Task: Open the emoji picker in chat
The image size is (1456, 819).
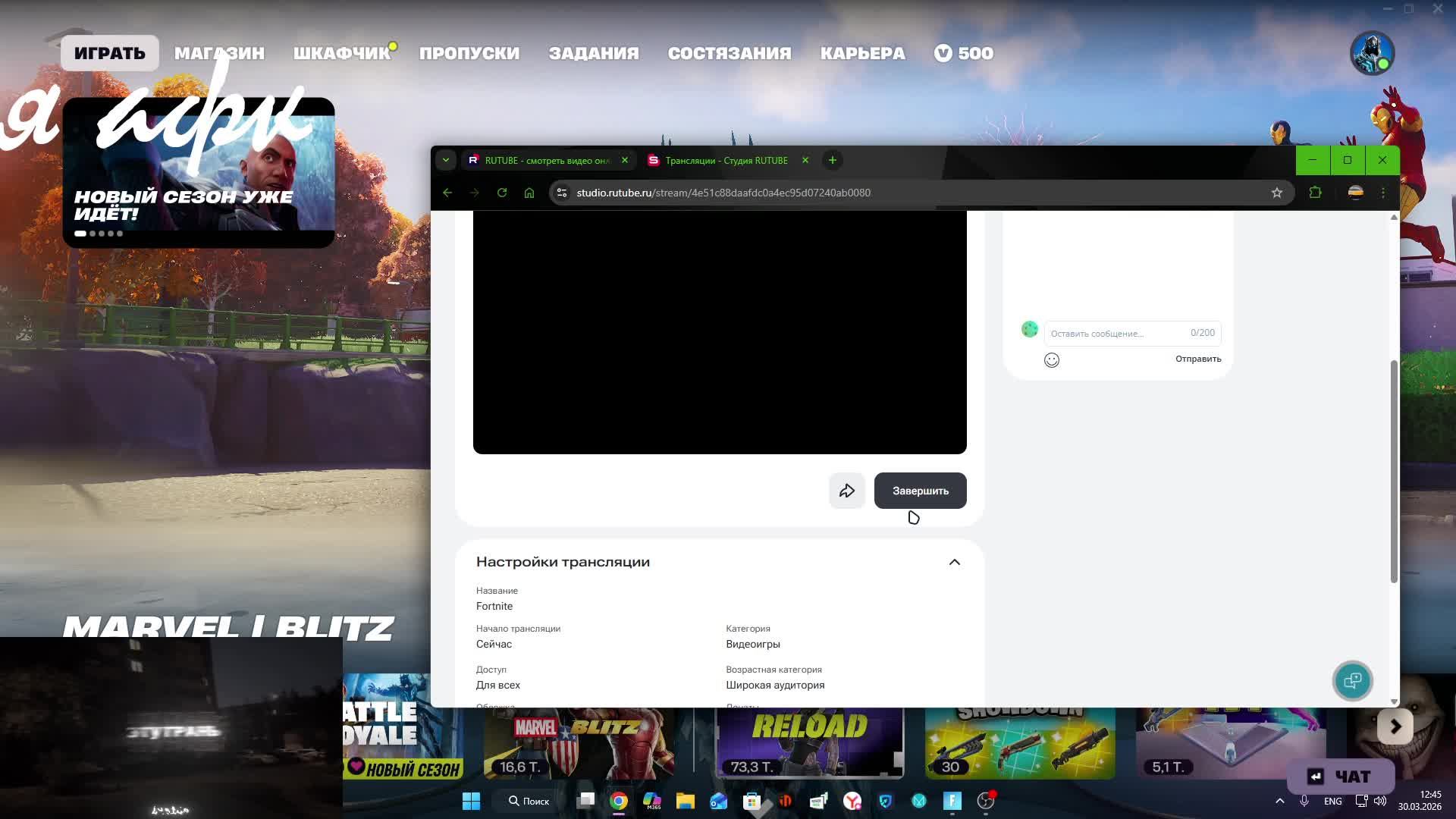Action: [x=1052, y=360]
